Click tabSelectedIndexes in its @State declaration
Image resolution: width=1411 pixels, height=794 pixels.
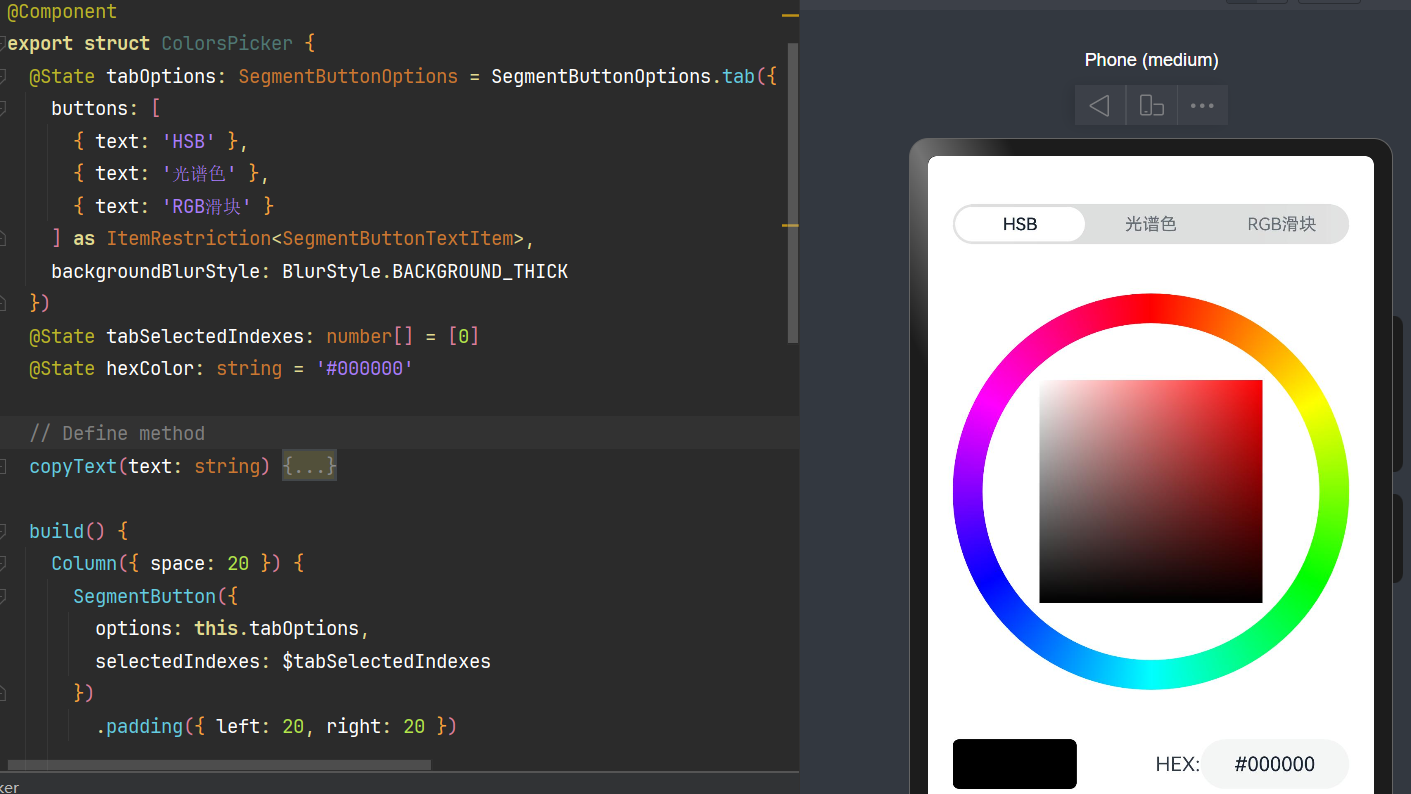(x=205, y=336)
